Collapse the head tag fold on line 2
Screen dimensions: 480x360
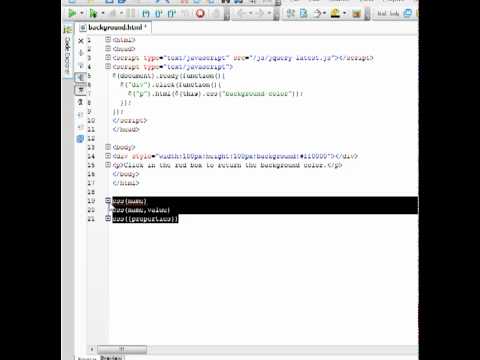pos(108,48)
